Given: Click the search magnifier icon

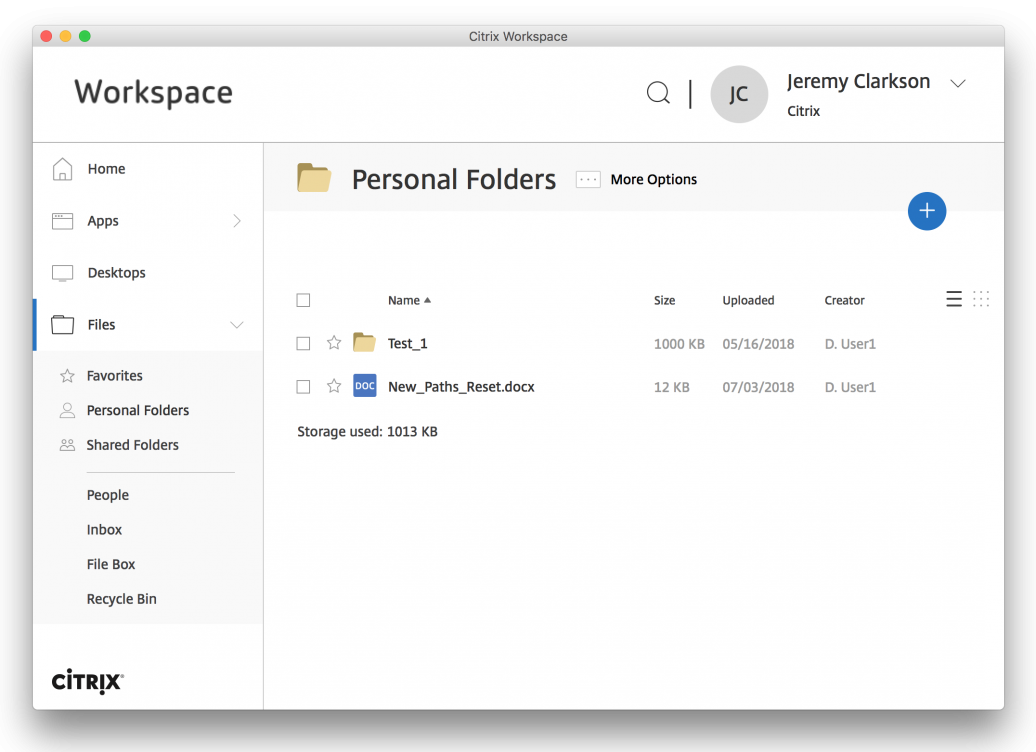Looking at the screenshot, I should 658,94.
